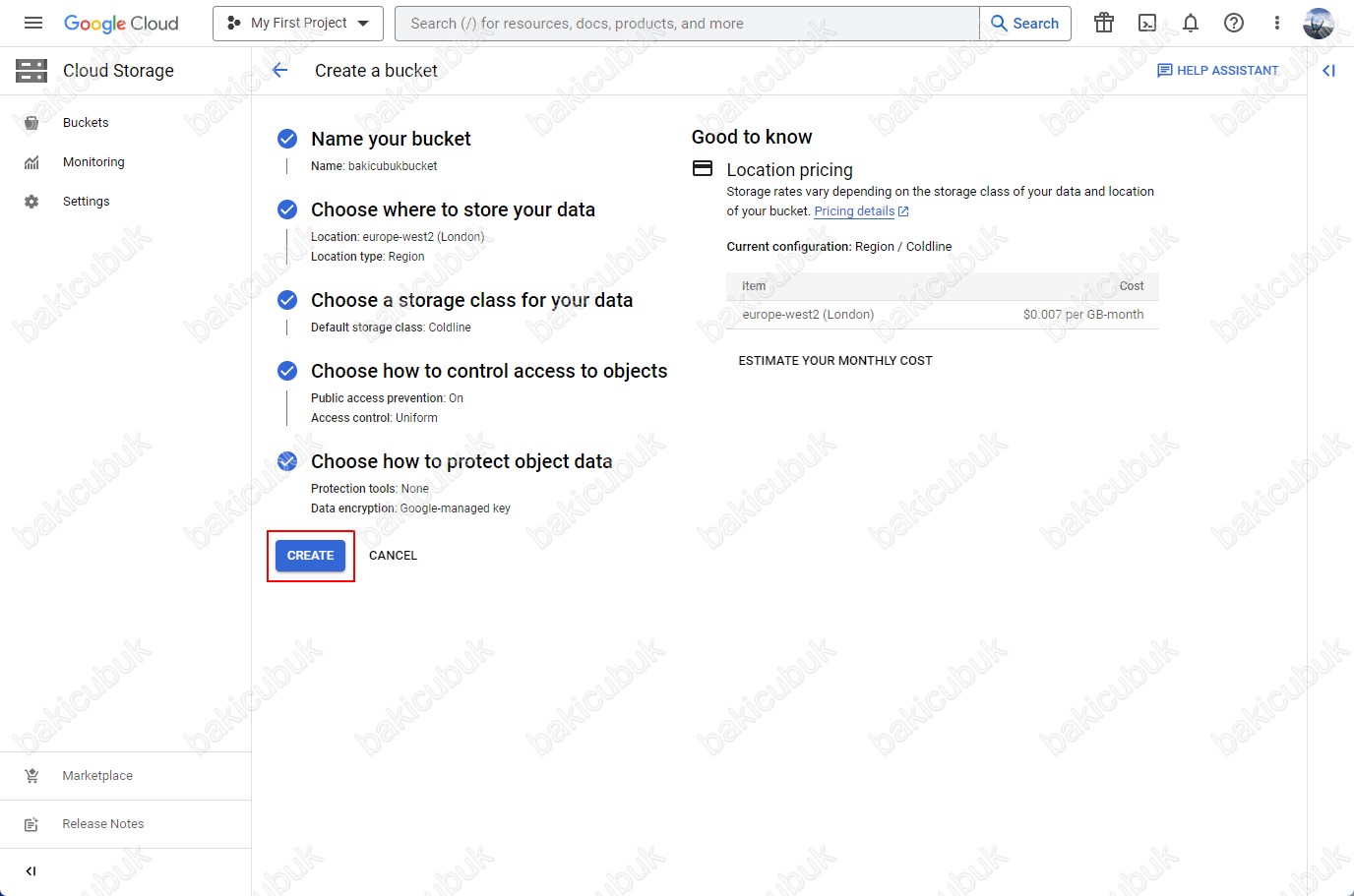Click the Marketplace cart icon

pos(31,776)
